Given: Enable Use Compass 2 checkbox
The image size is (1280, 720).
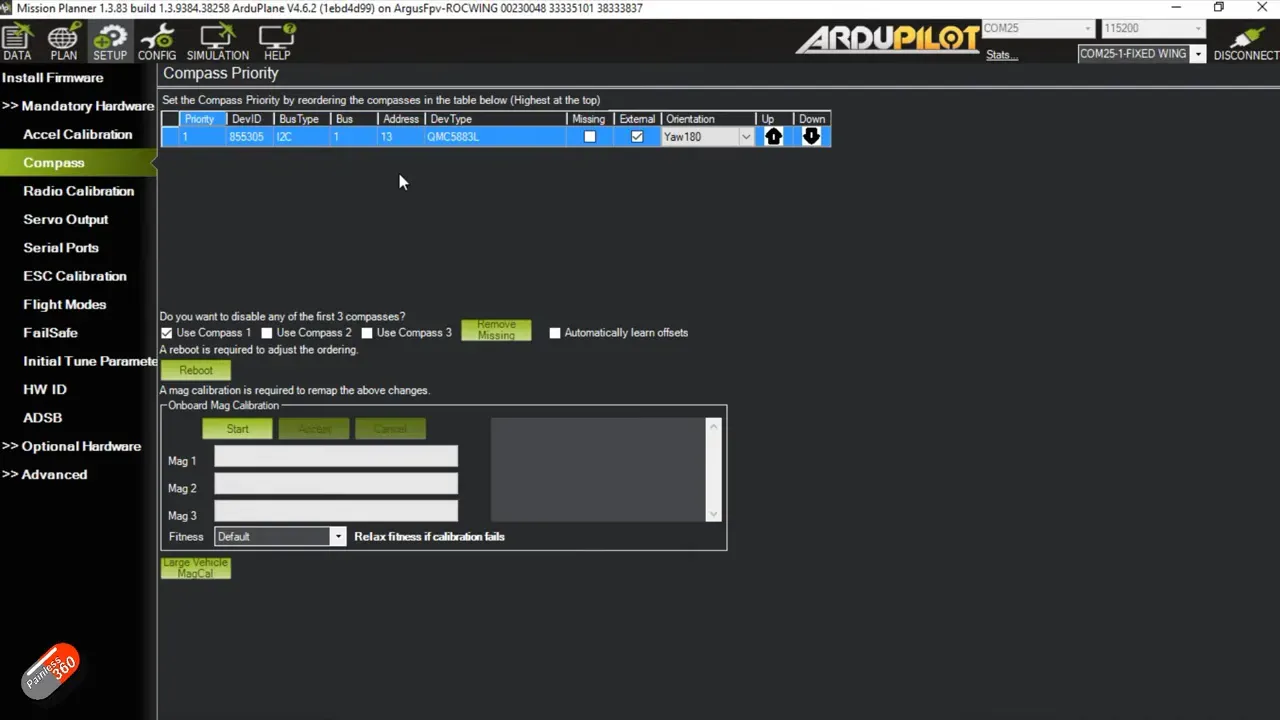Looking at the screenshot, I should [x=267, y=333].
